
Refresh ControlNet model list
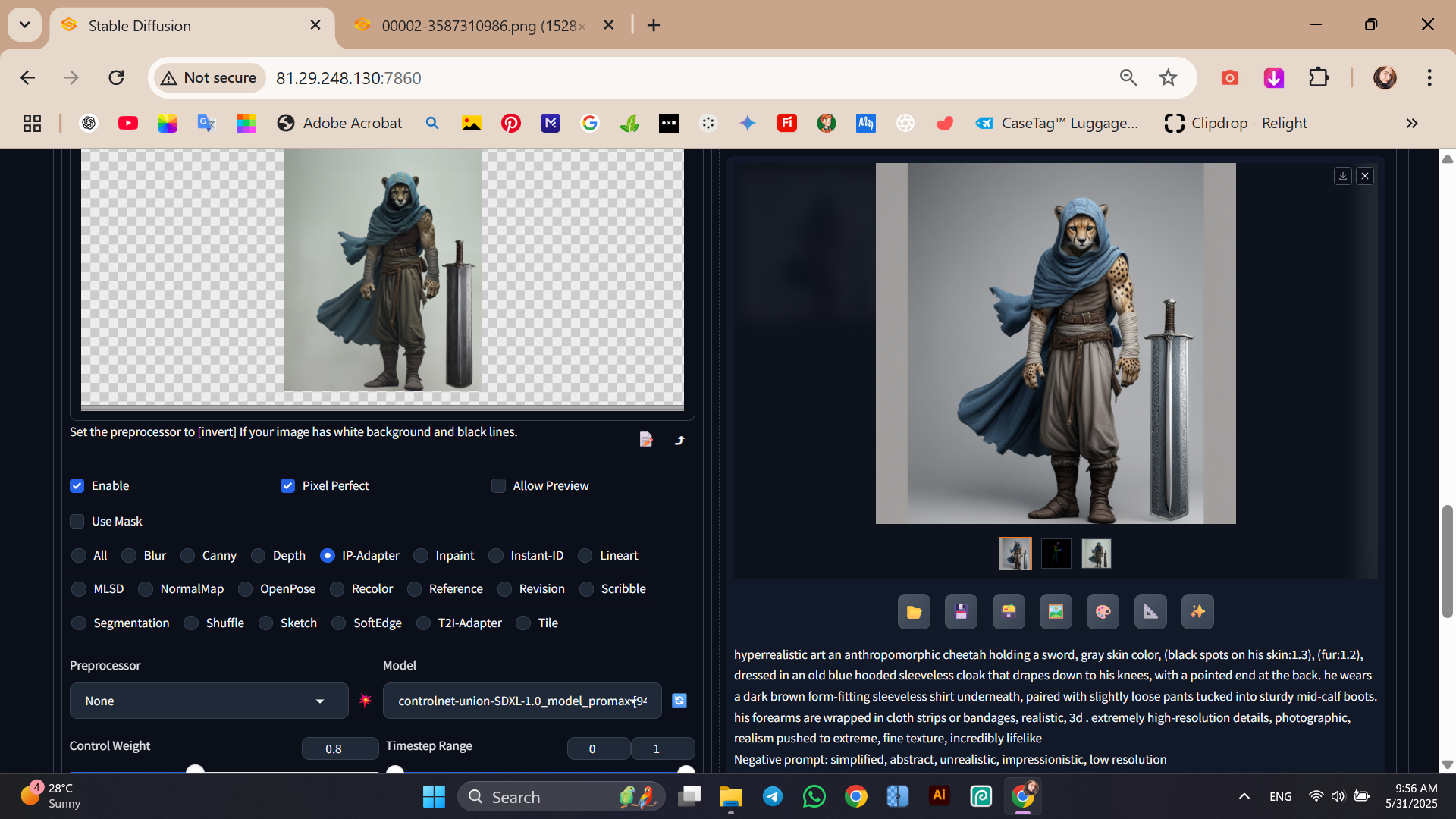point(679,701)
